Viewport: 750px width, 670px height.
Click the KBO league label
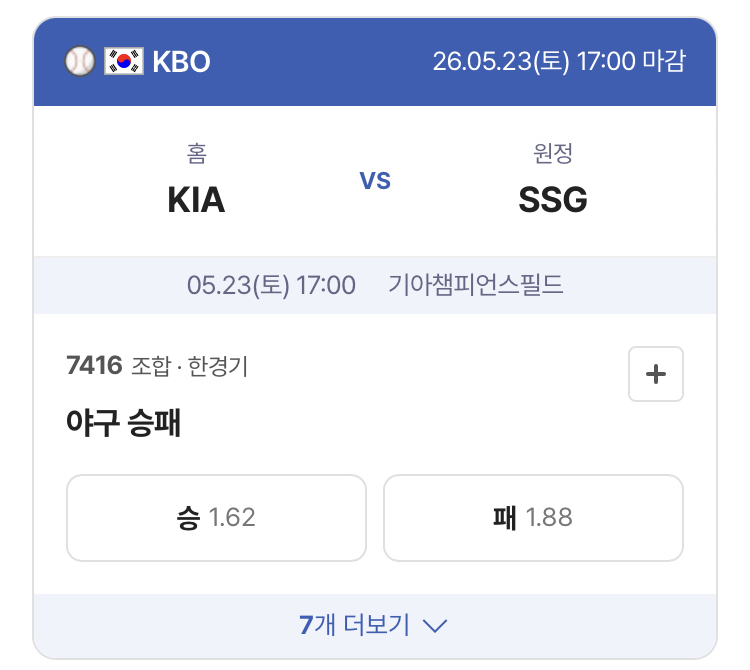pos(181,62)
